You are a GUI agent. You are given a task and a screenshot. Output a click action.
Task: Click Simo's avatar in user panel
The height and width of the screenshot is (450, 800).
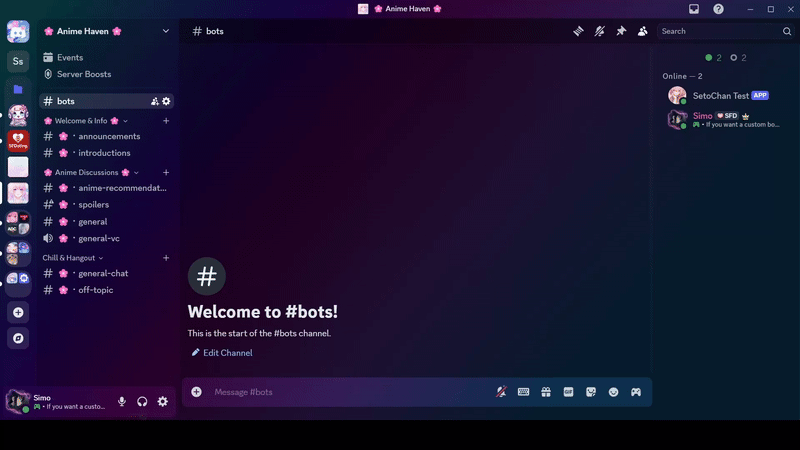click(18, 402)
